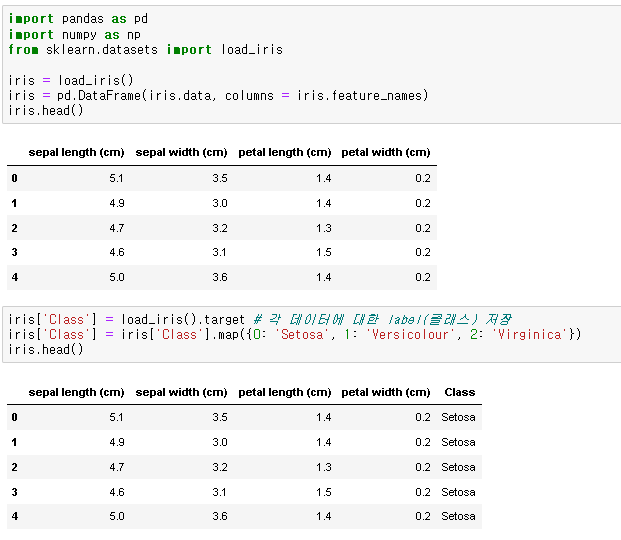Viewport: 621px width, 540px height.
Task: Click 'petal length (cm)' header in table with Class
Action: pyautogui.click(x=285, y=392)
